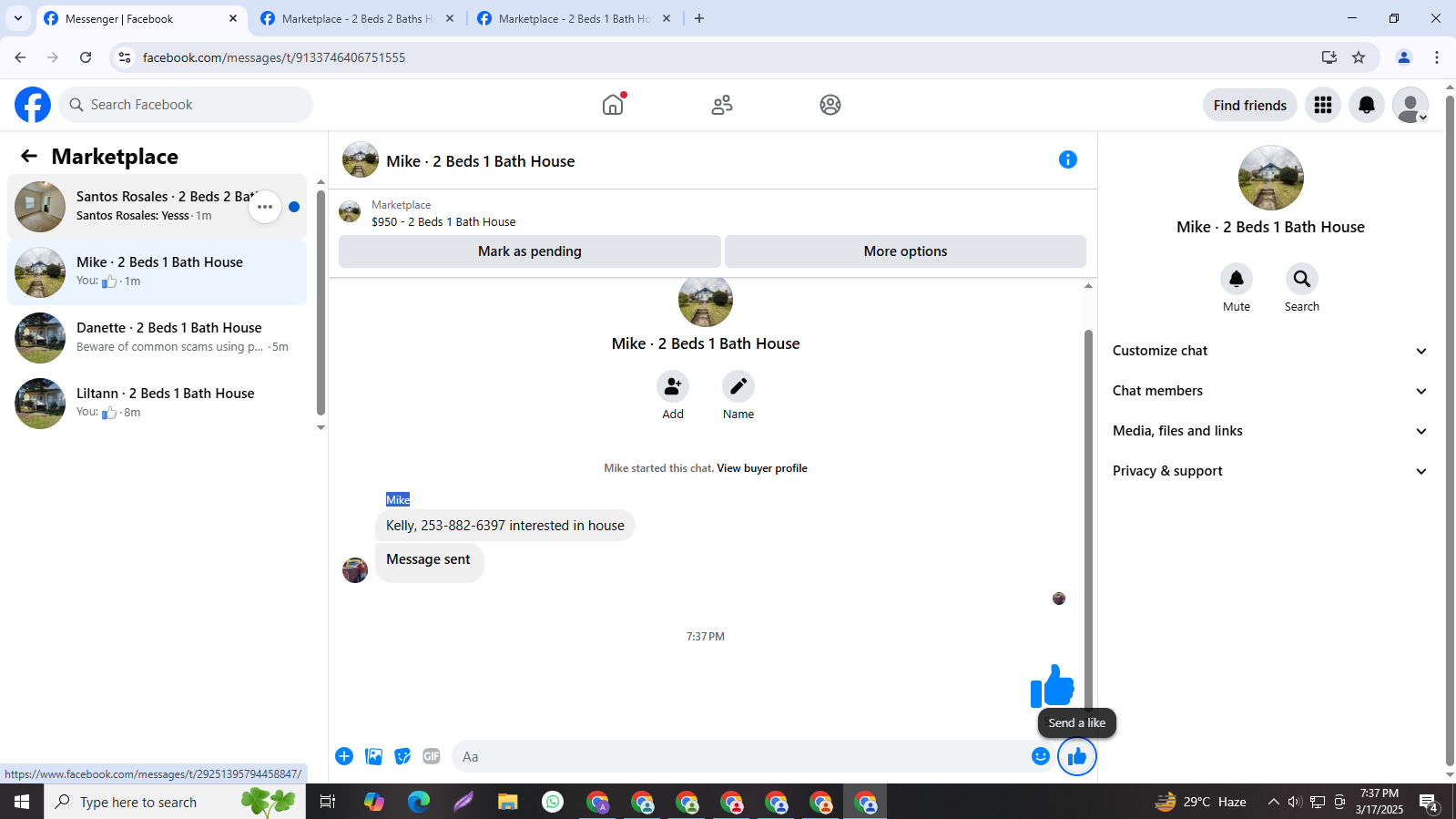Open Windows Start menu
1456x819 pixels.
pos(22,802)
